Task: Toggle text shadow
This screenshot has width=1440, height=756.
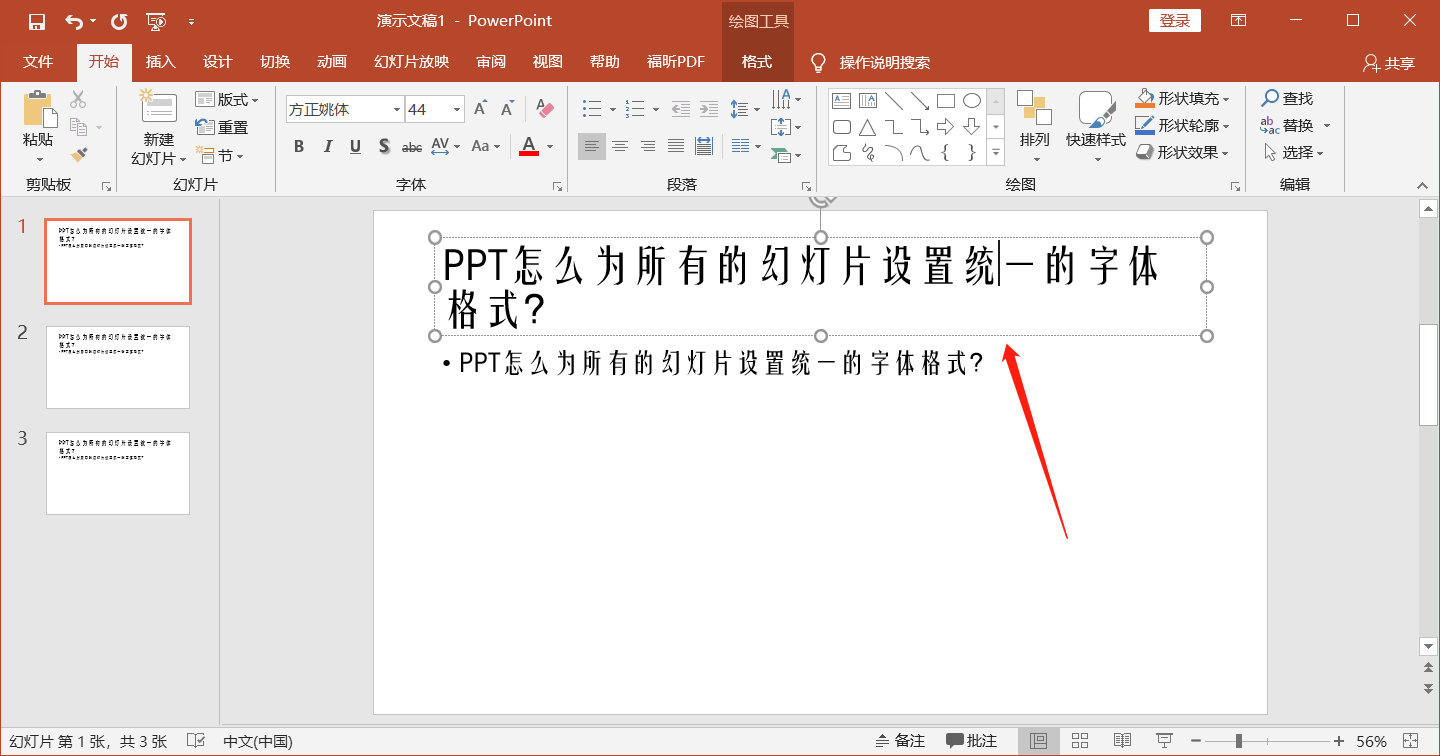Action: pyautogui.click(x=384, y=147)
